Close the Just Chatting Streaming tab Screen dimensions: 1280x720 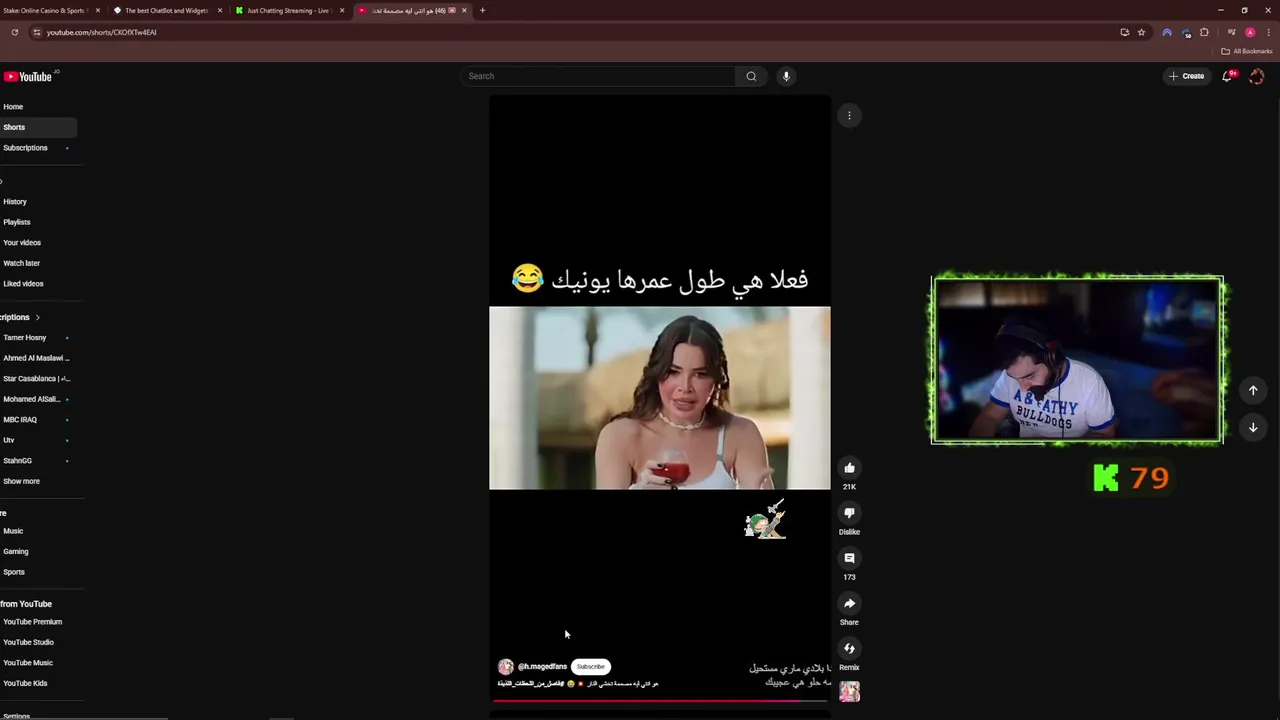342,10
